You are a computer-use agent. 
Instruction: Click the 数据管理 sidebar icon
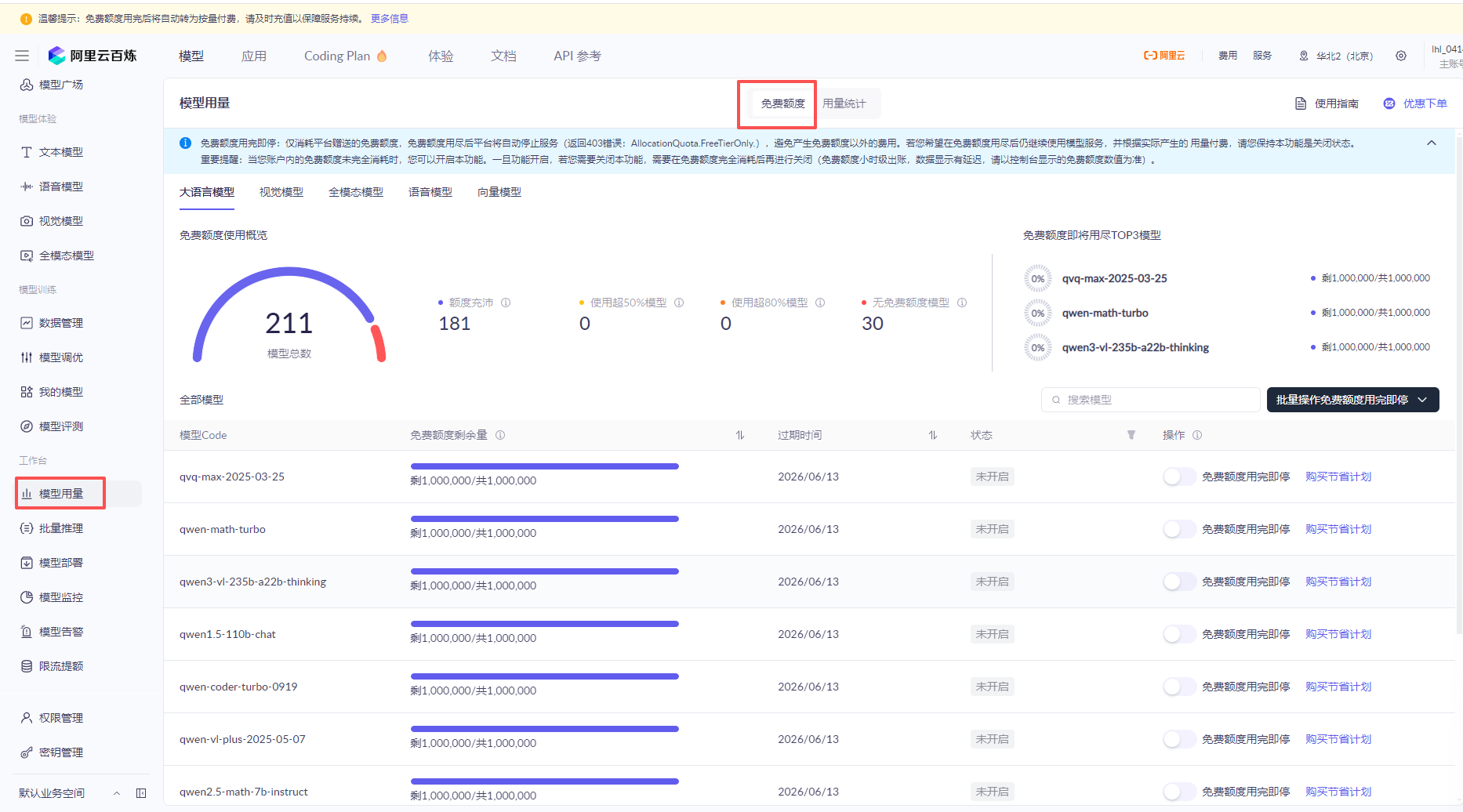pos(27,323)
